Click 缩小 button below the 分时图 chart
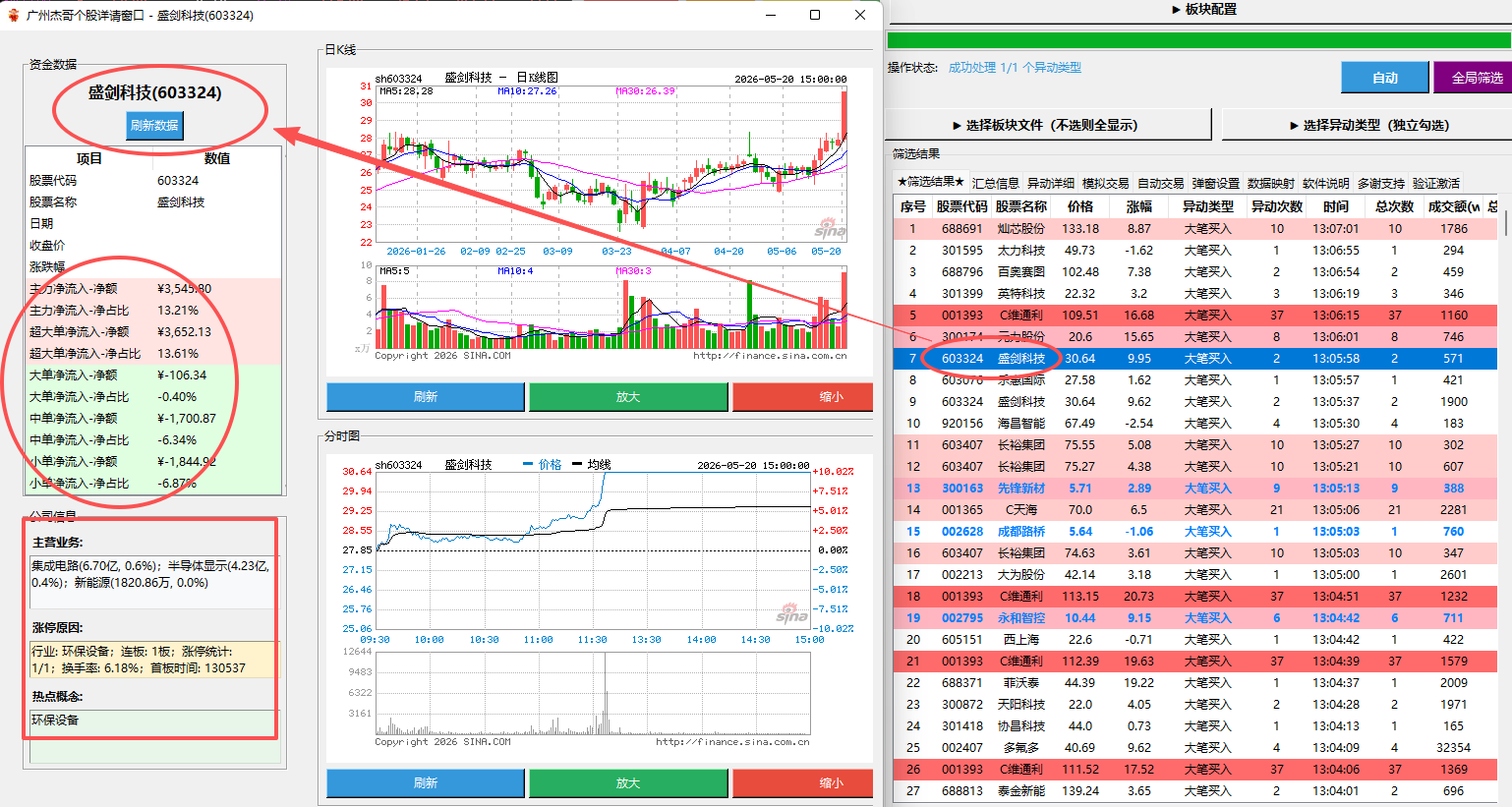Image resolution: width=1512 pixels, height=807 pixels. [803, 783]
